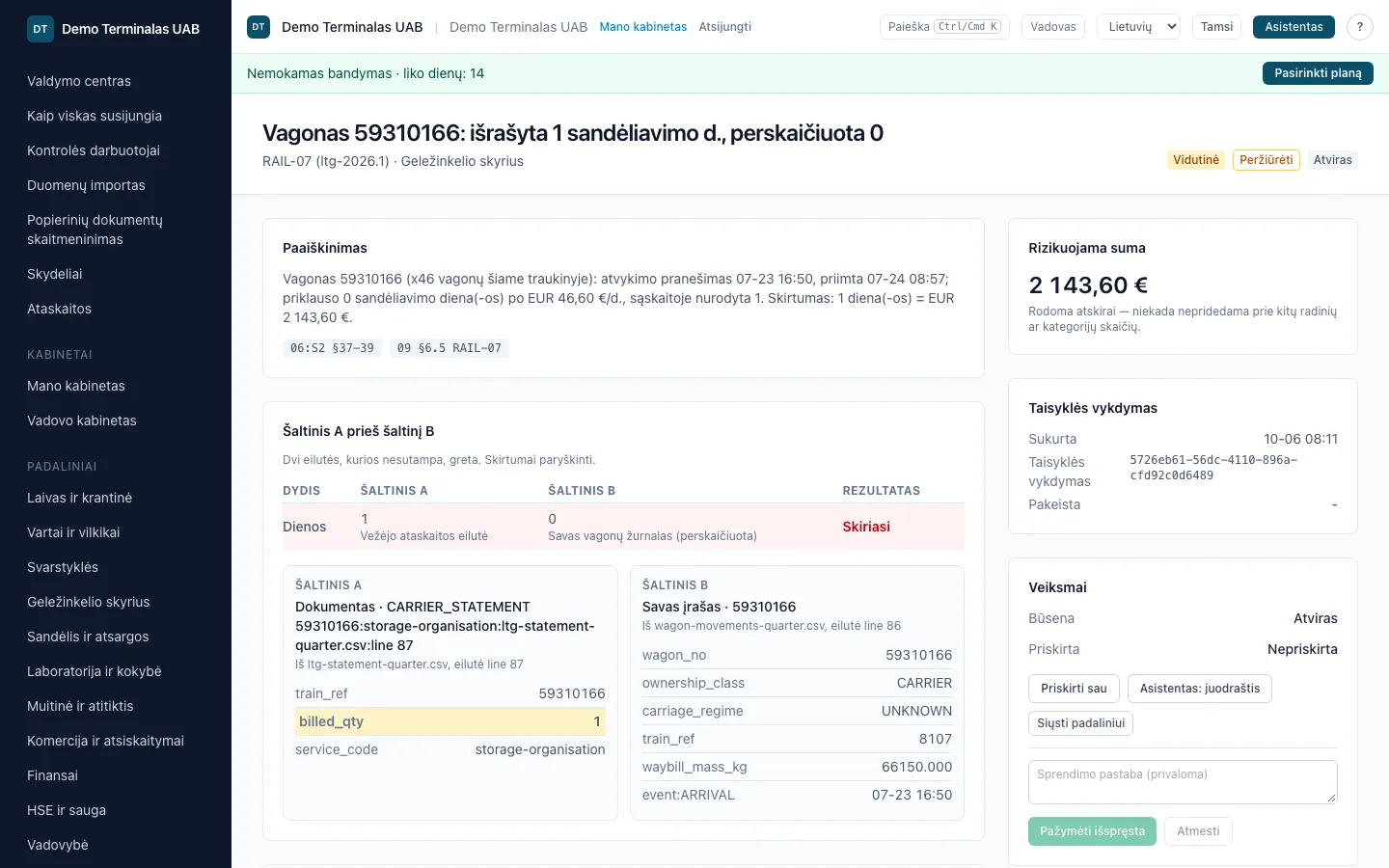Click Priskirti sau button
1389x868 pixels.
coord(1074,689)
